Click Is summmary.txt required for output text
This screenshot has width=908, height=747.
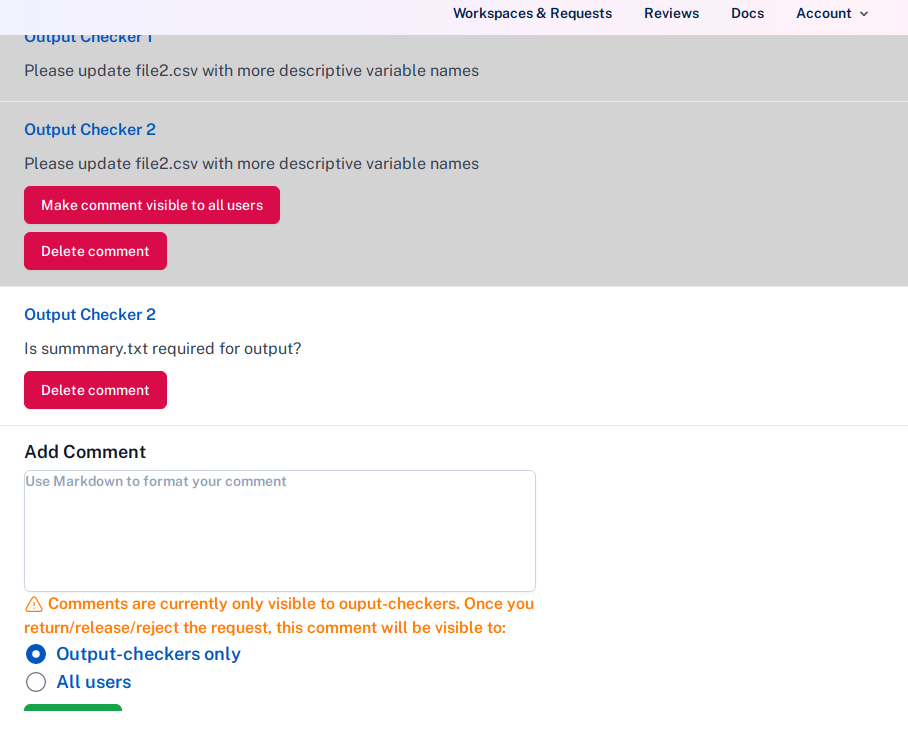coord(164,348)
